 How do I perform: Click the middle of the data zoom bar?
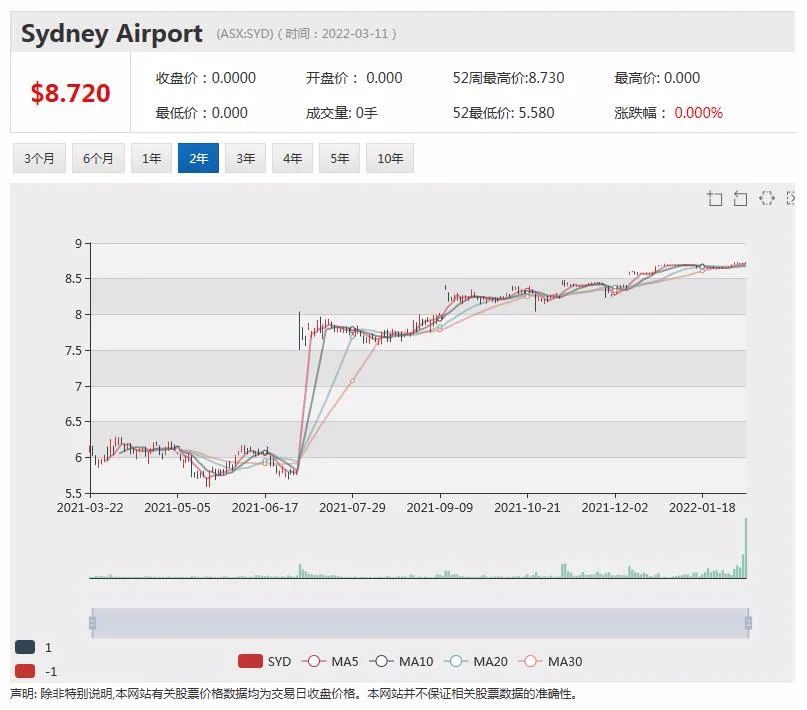(420, 623)
